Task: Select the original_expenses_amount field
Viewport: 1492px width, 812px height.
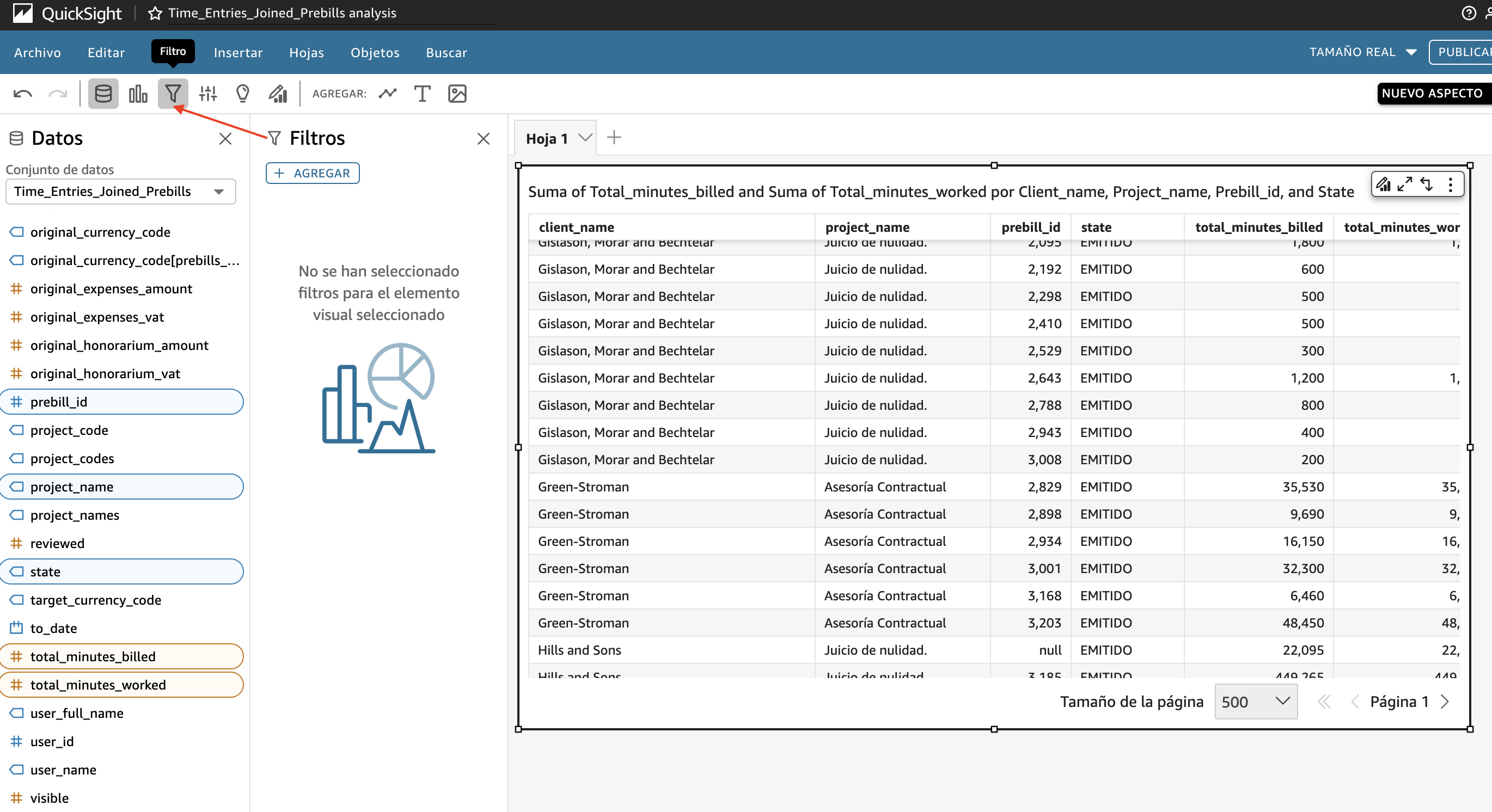Action: coord(121,289)
